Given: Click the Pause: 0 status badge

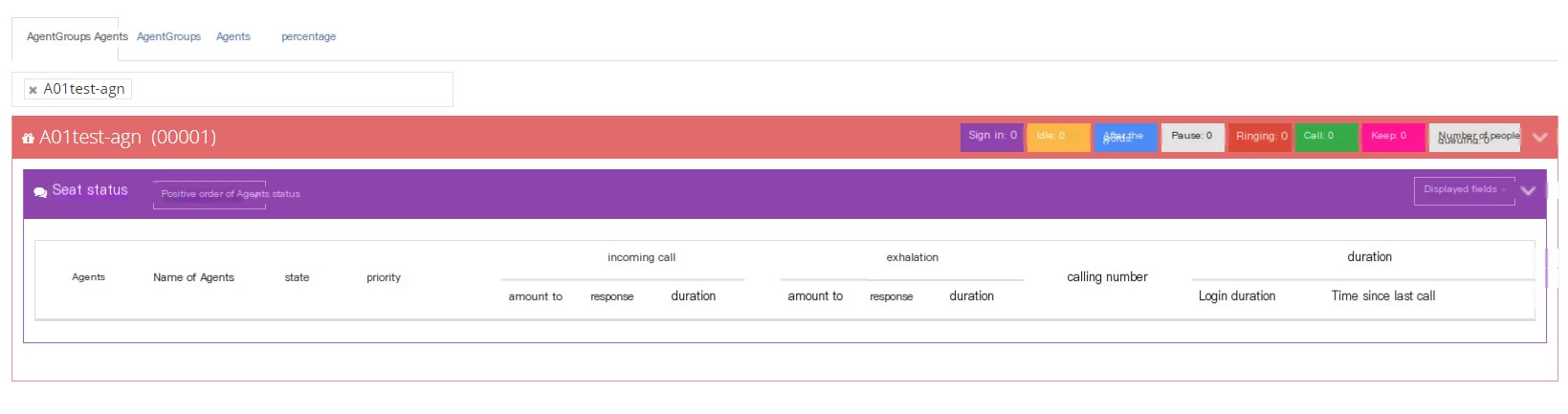Looking at the screenshot, I should click(x=1192, y=137).
